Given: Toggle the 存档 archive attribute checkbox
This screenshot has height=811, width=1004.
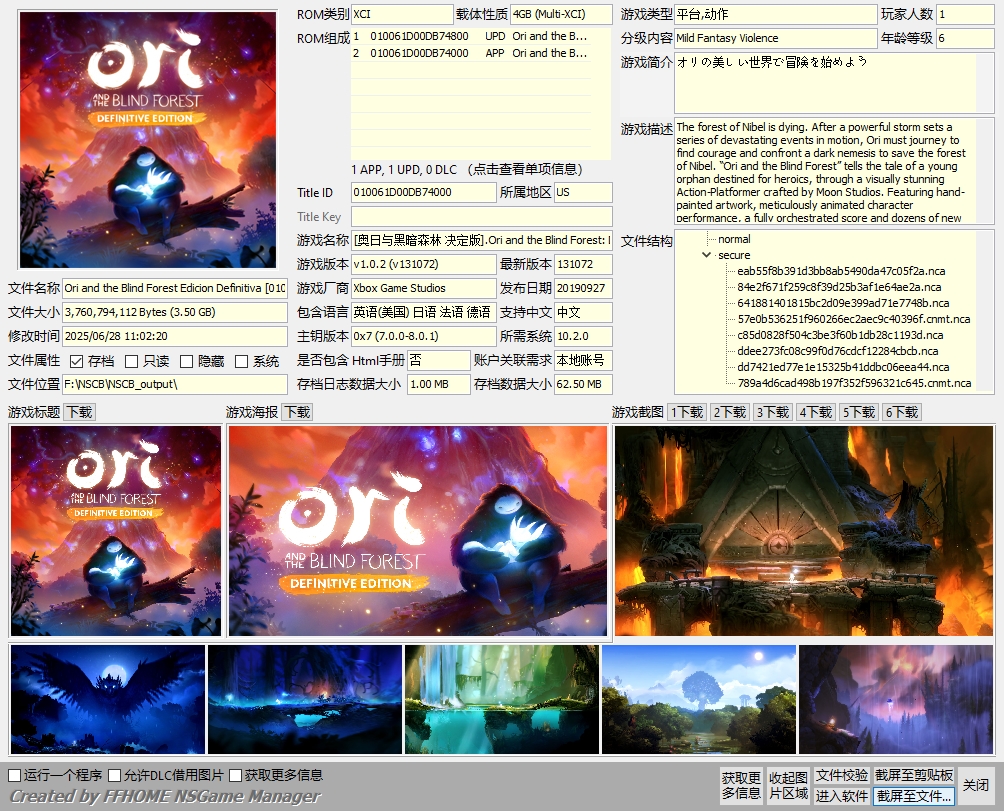Looking at the screenshot, I should [76, 362].
